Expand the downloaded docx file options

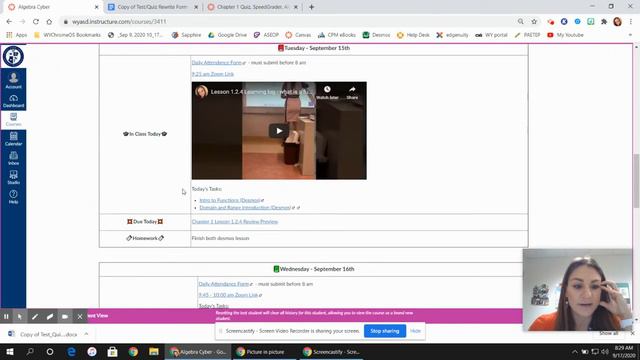pos(86,334)
